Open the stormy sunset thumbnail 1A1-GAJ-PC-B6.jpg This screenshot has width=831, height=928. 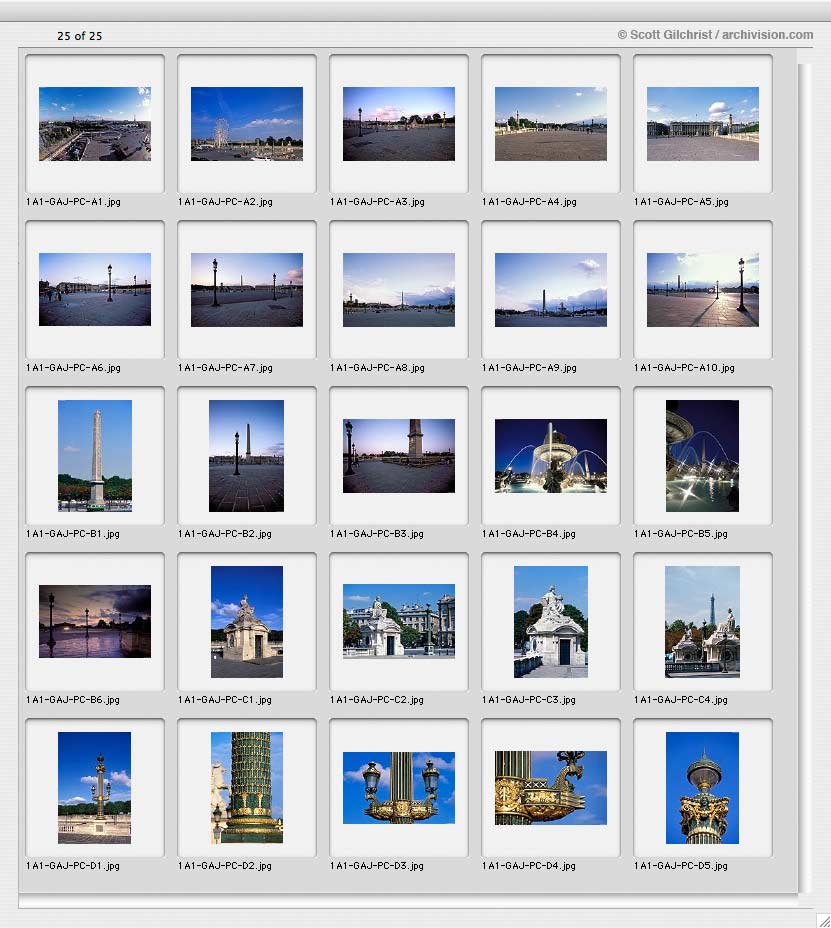click(95, 621)
